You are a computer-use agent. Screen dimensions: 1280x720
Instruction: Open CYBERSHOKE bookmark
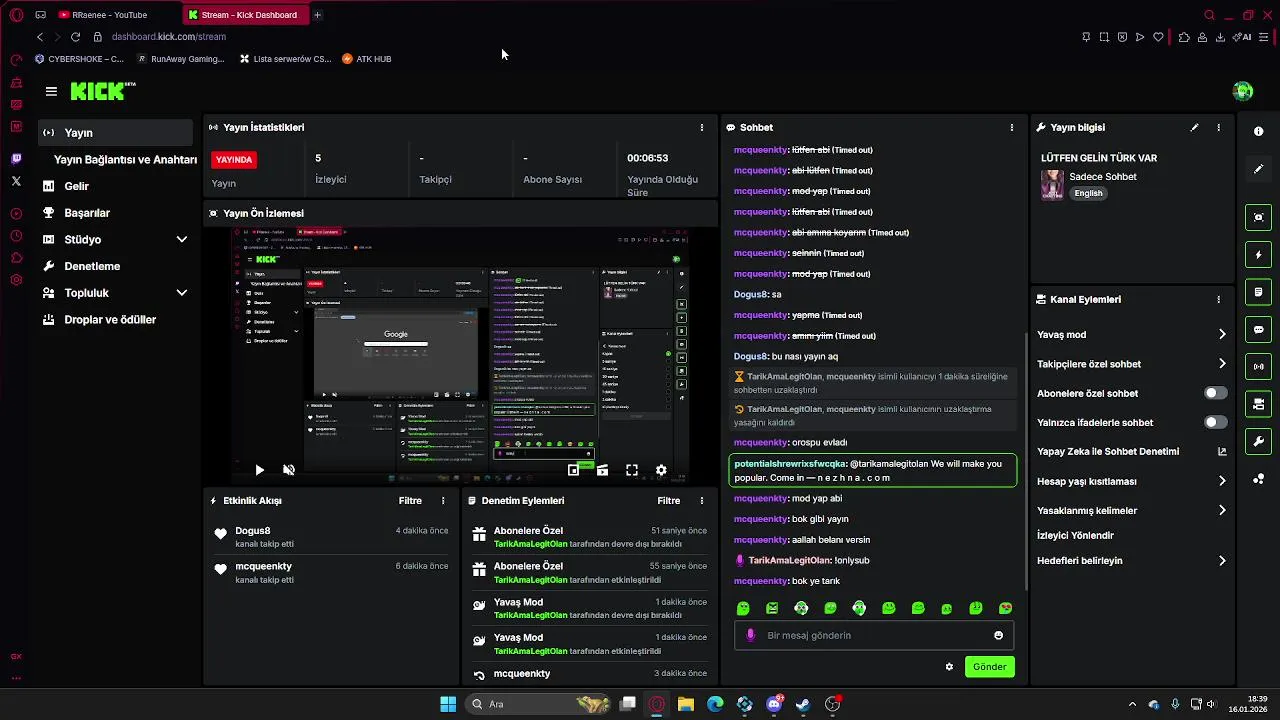[79, 59]
